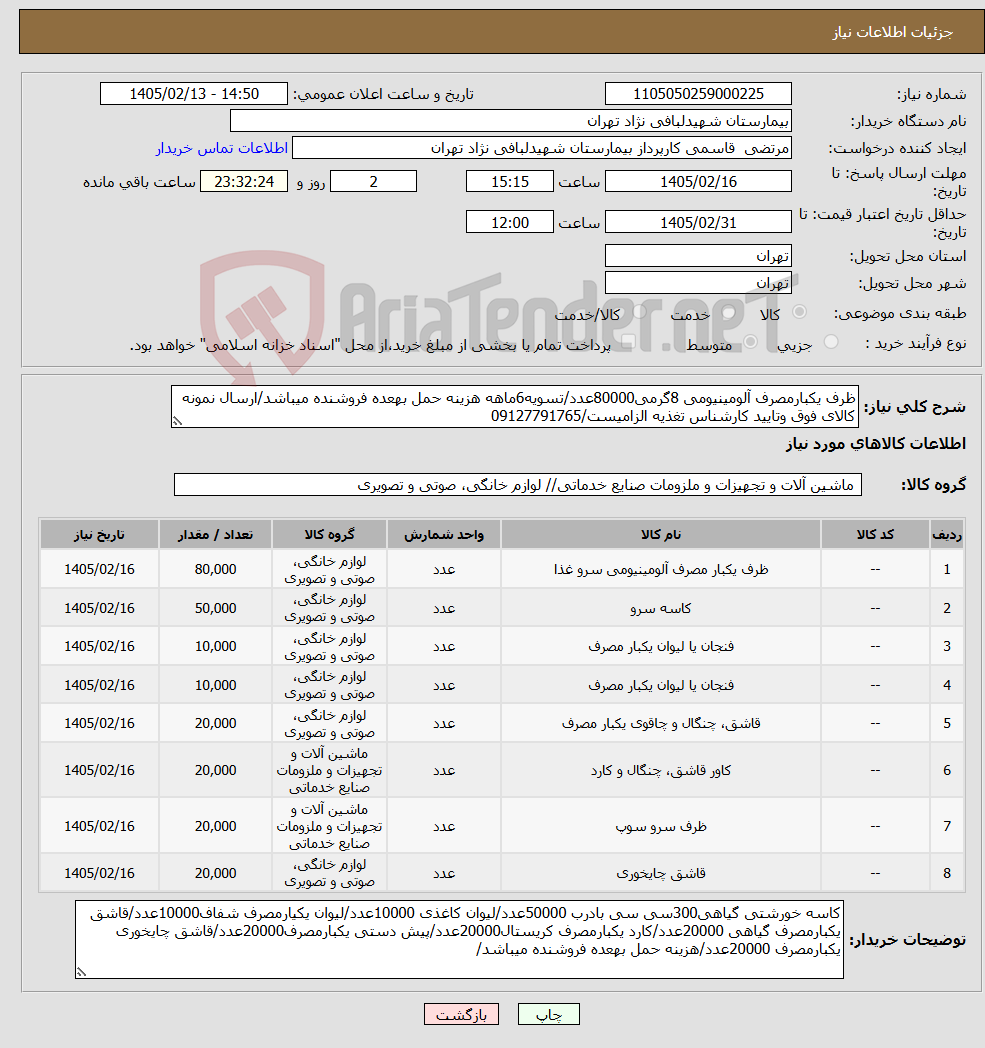Select the ظرف سرو سوپ item
The image size is (985, 1048).
[661, 827]
